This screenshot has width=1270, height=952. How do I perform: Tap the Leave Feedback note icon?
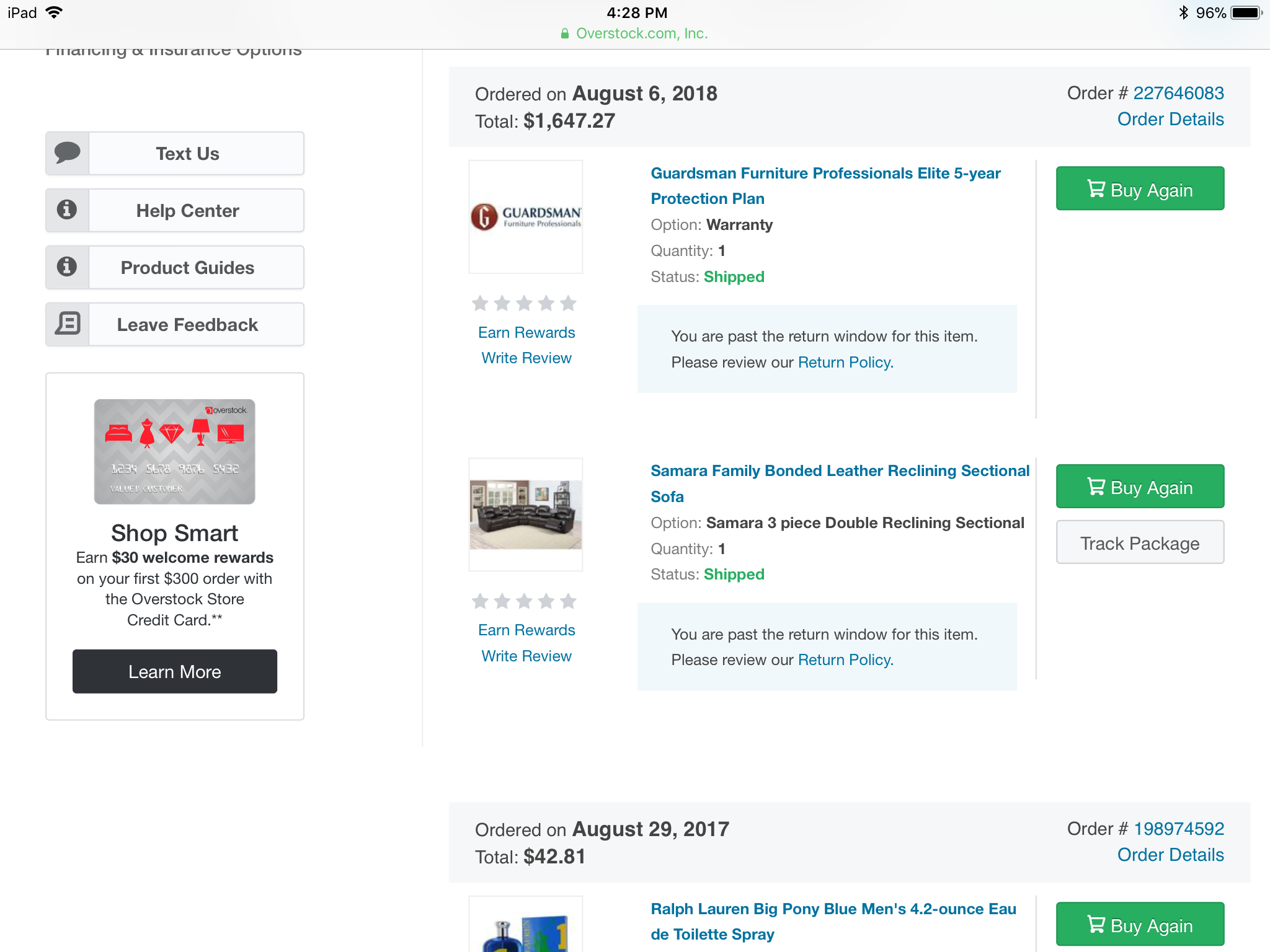(x=68, y=324)
